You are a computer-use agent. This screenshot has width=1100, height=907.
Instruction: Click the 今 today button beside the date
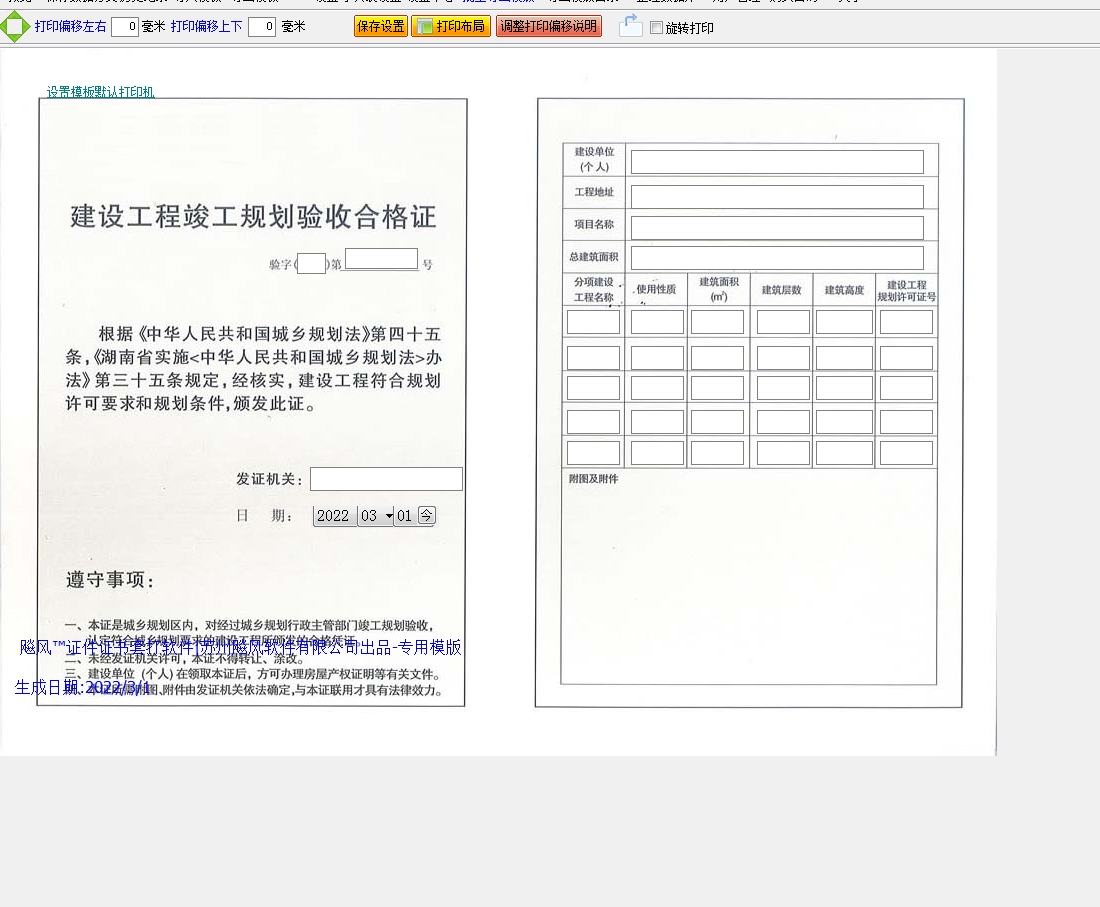(x=426, y=516)
